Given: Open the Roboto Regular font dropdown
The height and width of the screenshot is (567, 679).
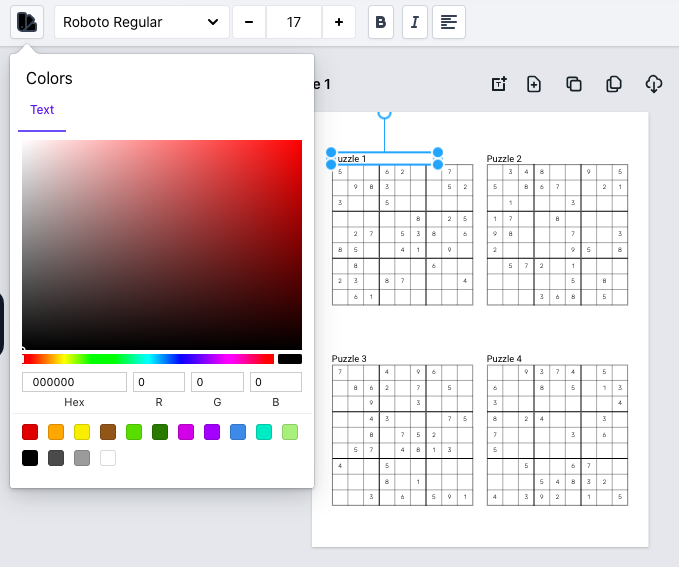Looking at the screenshot, I should point(141,22).
